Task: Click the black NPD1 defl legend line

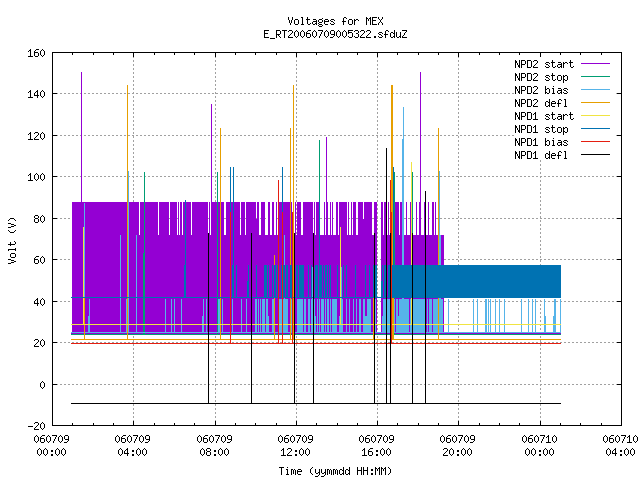Action: (596, 155)
